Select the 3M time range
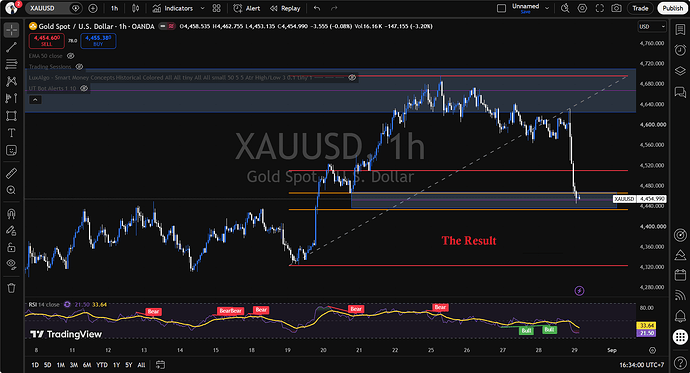The width and height of the screenshot is (690, 373). [74, 365]
